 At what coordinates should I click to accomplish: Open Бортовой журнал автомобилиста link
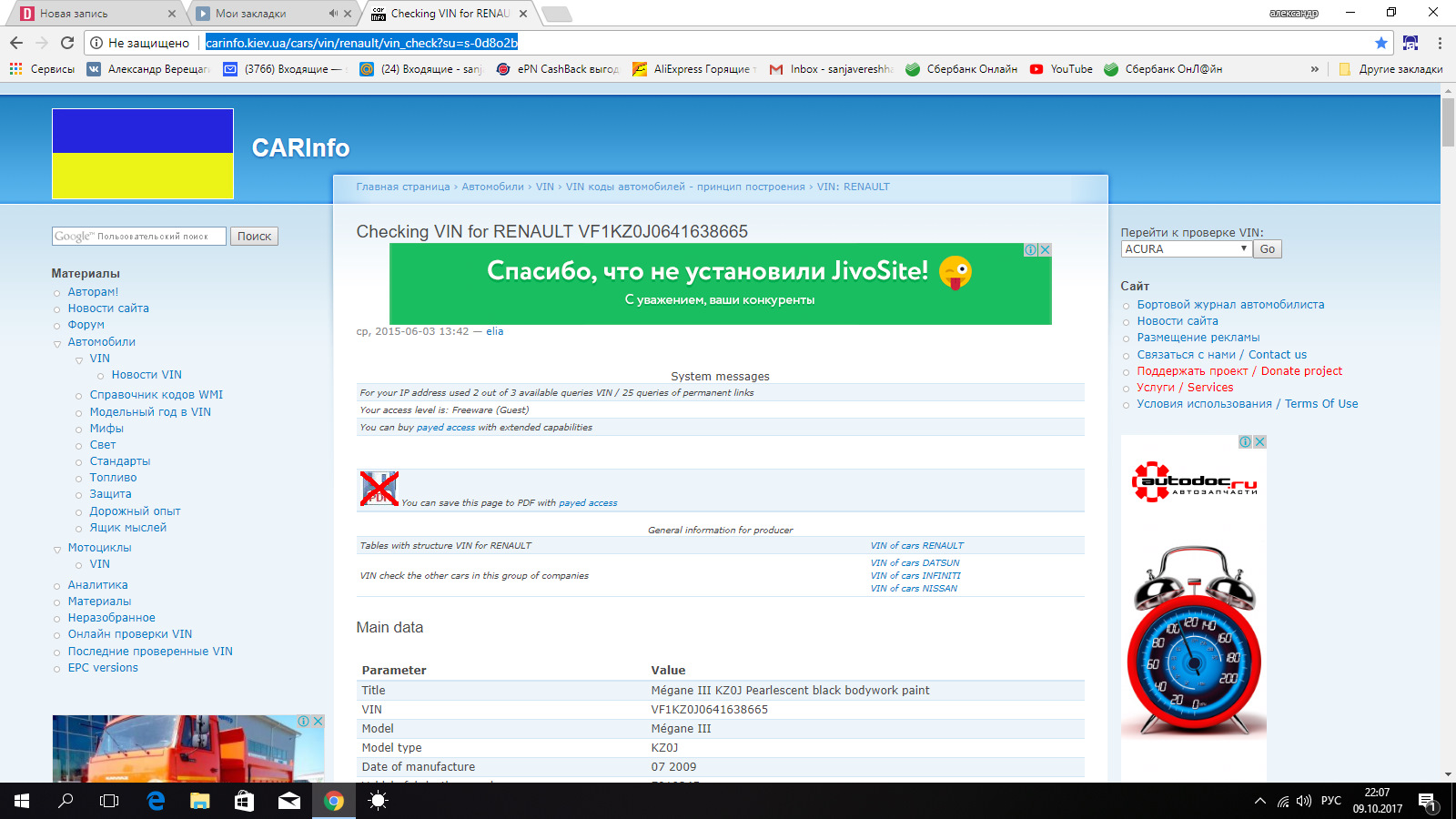click(x=1230, y=305)
